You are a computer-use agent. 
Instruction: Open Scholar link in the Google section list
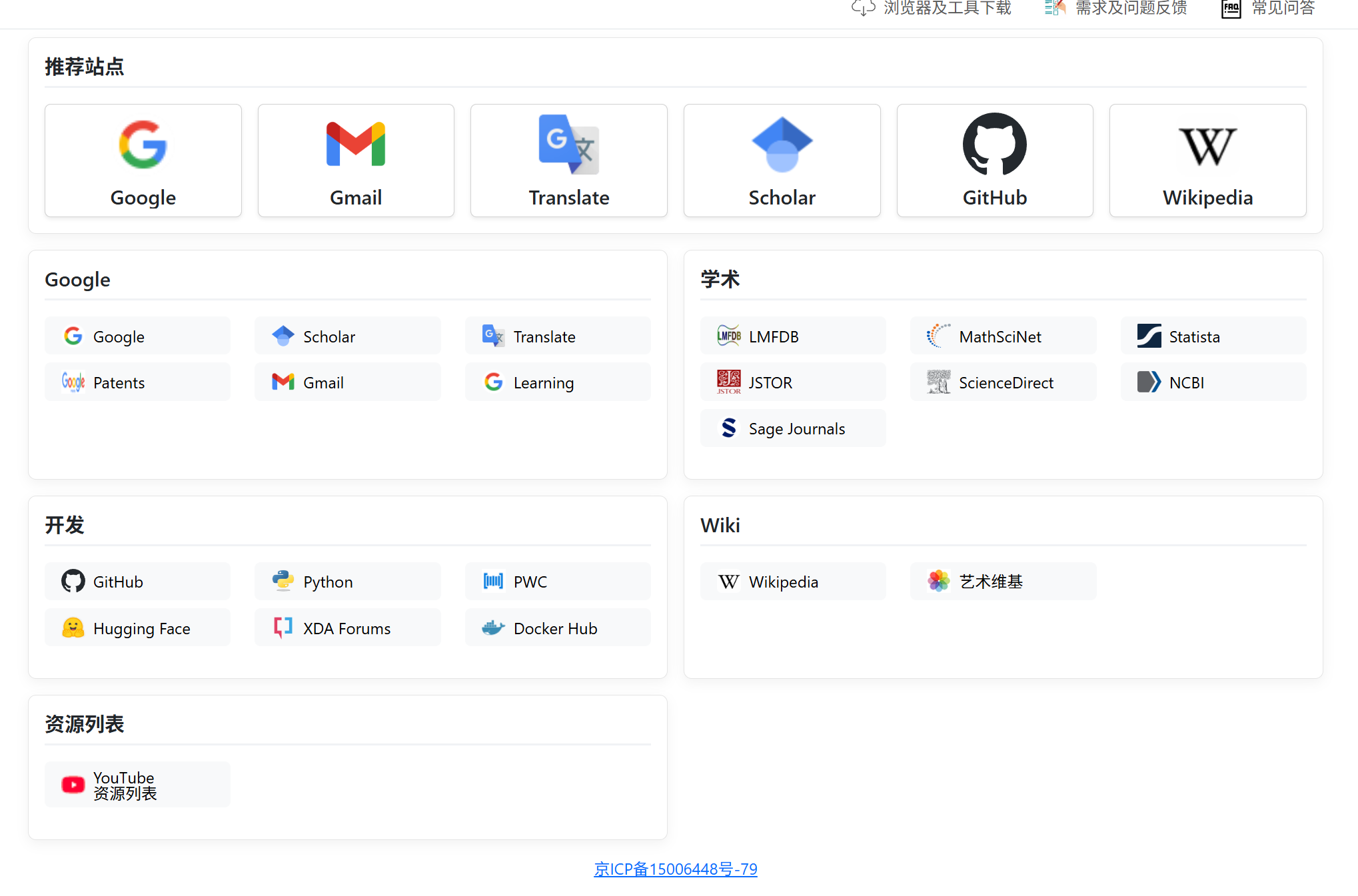tap(348, 336)
